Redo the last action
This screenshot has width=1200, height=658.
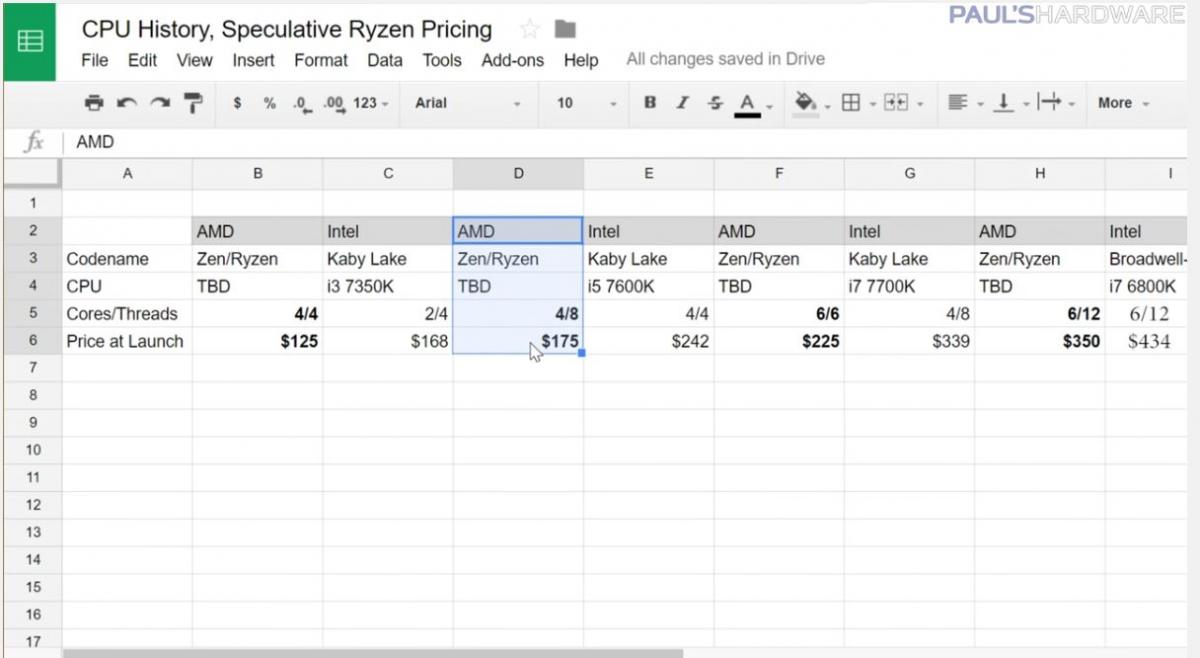click(x=160, y=102)
